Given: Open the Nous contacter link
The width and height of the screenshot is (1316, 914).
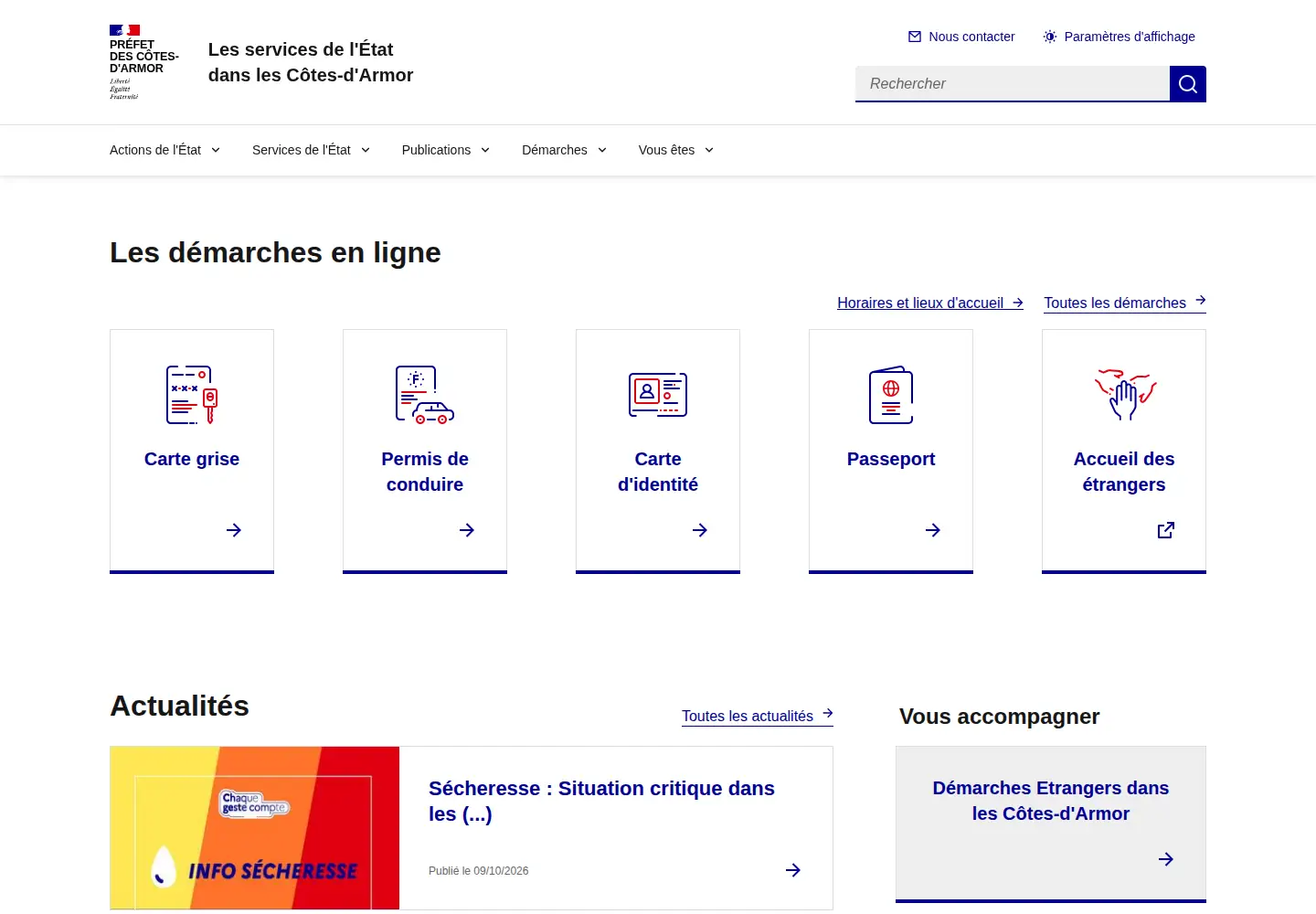Looking at the screenshot, I should (x=961, y=37).
